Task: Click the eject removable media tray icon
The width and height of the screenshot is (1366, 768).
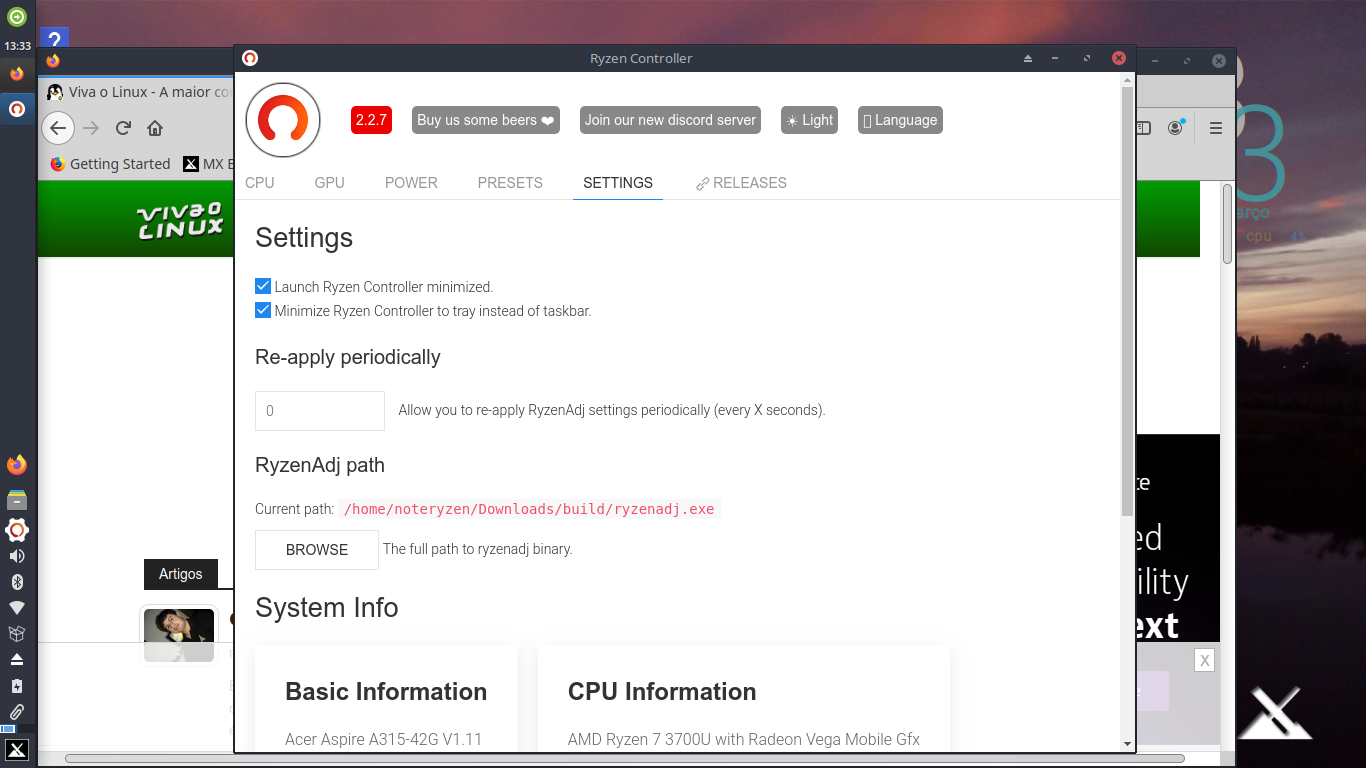Action: pyautogui.click(x=17, y=660)
